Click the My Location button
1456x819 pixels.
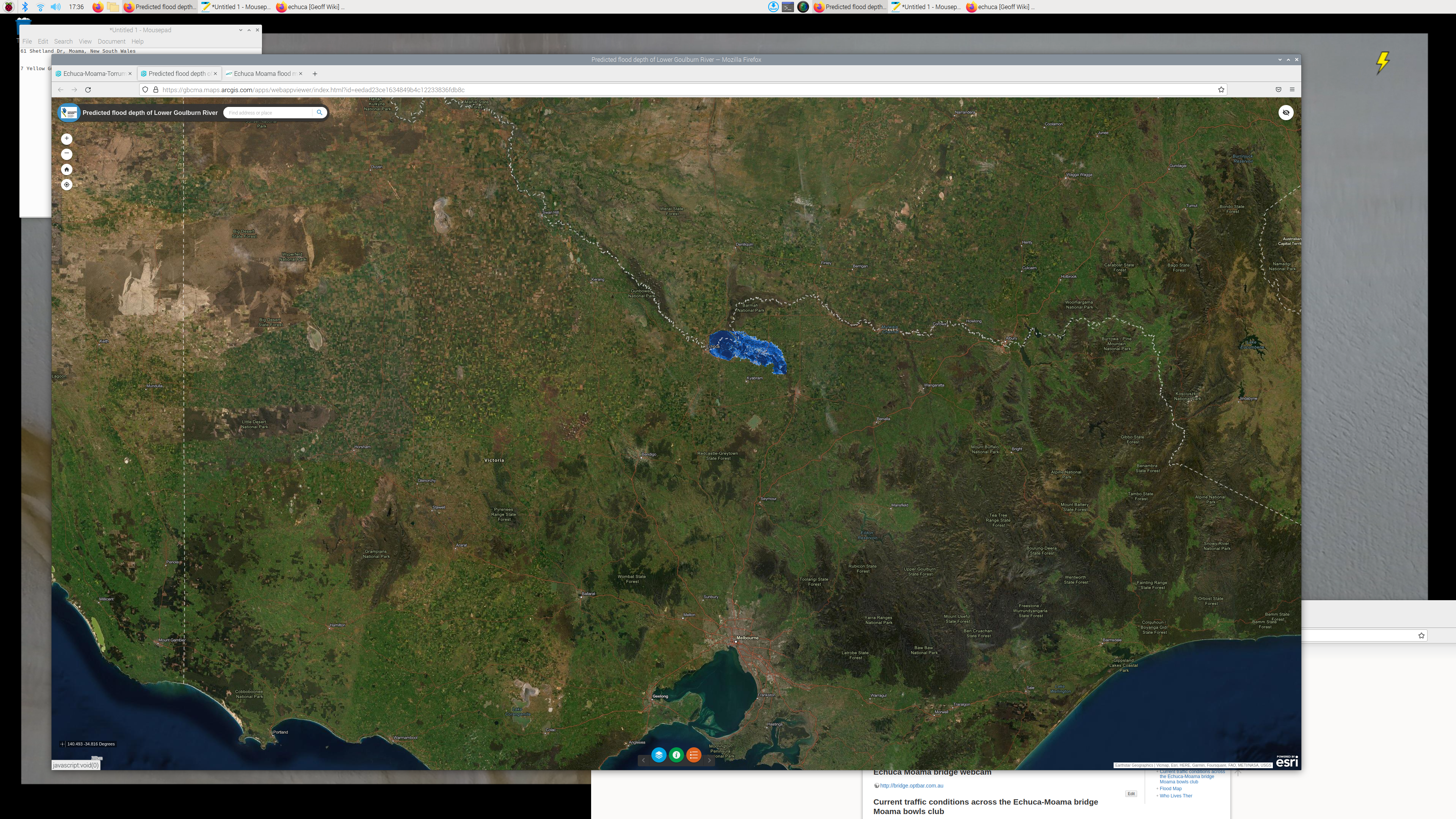point(67,185)
